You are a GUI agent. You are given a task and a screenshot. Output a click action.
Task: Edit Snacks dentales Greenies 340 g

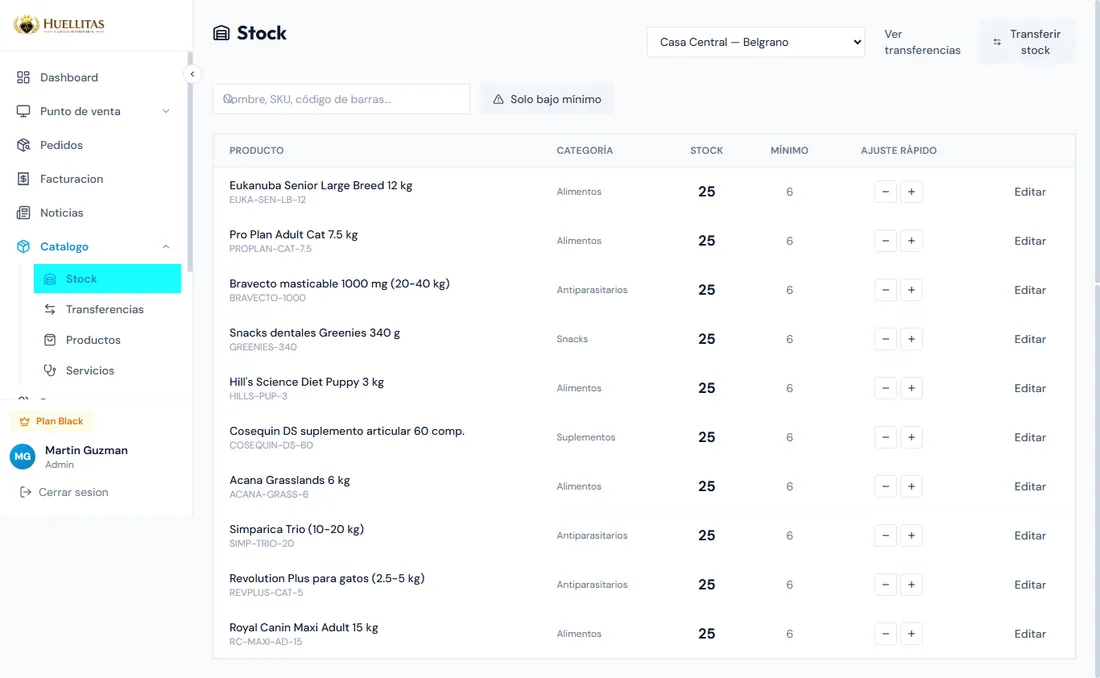(1029, 339)
